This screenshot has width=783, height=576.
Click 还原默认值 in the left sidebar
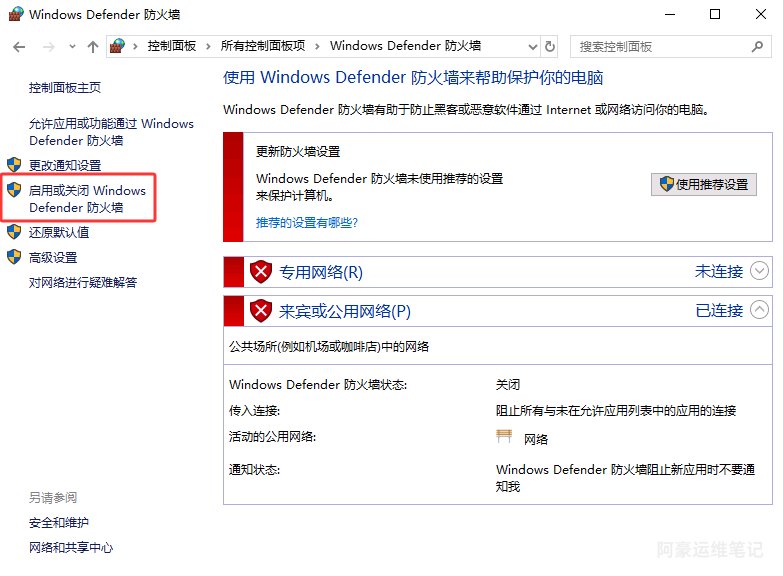click(x=59, y=232)
